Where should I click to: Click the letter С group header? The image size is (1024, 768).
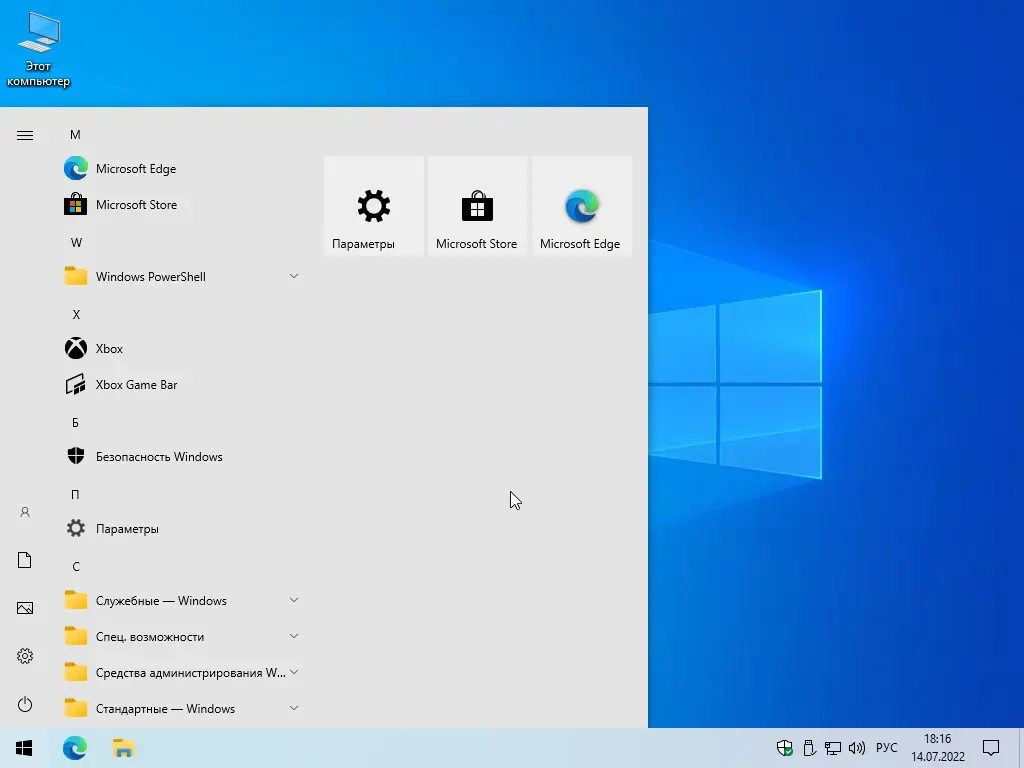pyautogui.click(x=76, y=566)
